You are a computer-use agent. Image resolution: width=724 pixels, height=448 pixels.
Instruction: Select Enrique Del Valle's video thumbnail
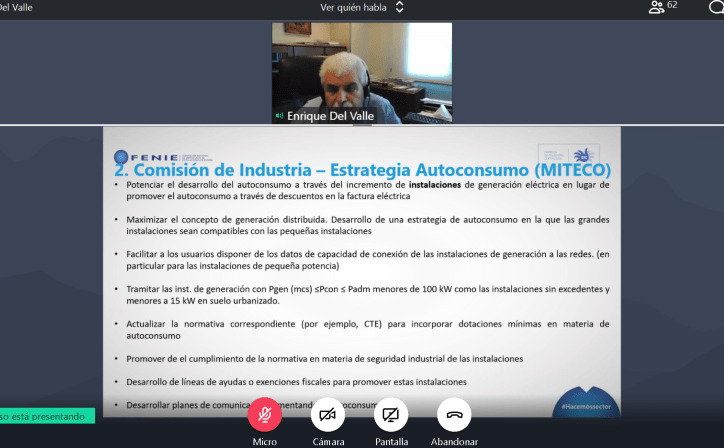coord(362,73)
